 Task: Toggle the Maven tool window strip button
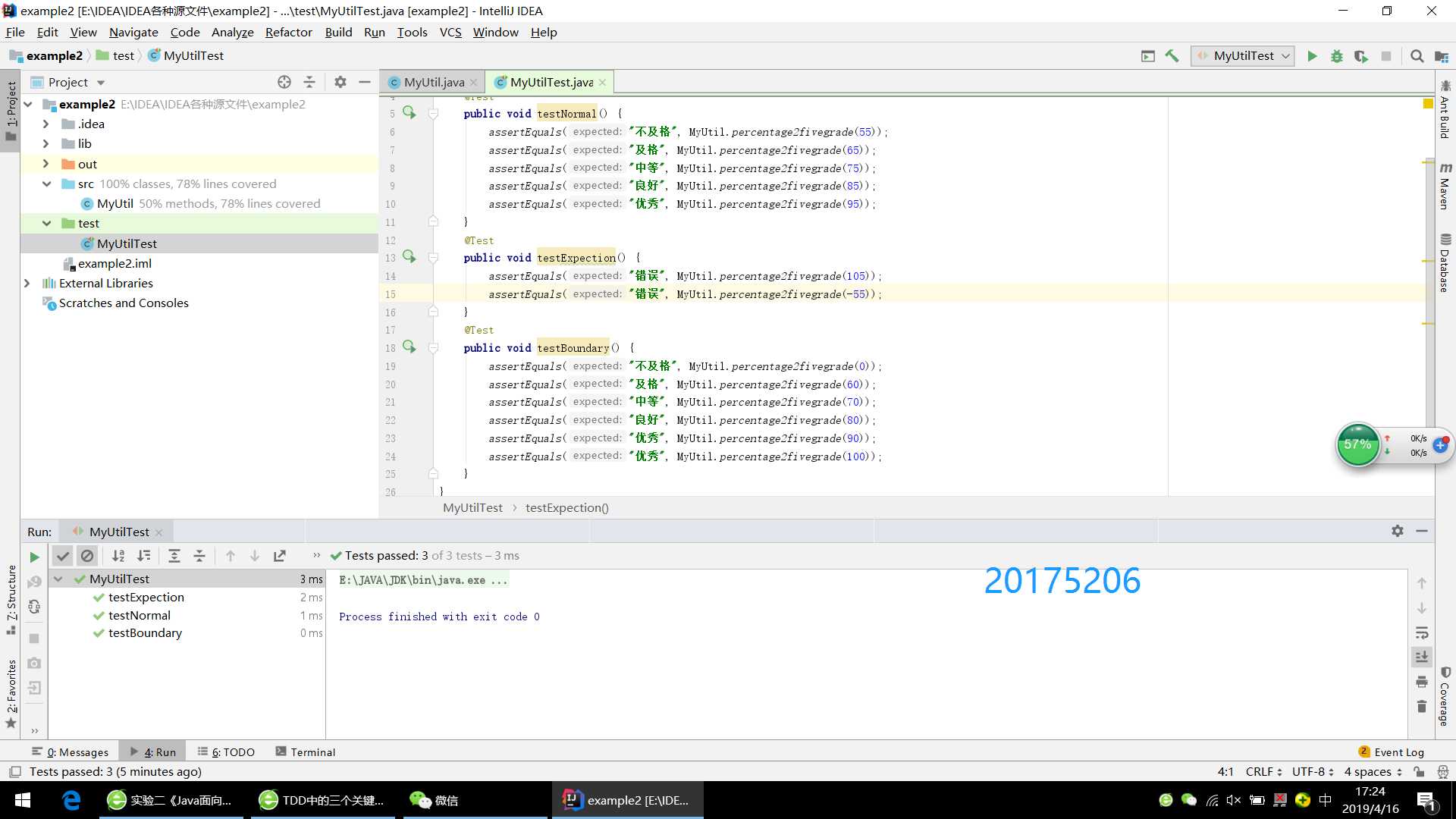pos(1445,186)
